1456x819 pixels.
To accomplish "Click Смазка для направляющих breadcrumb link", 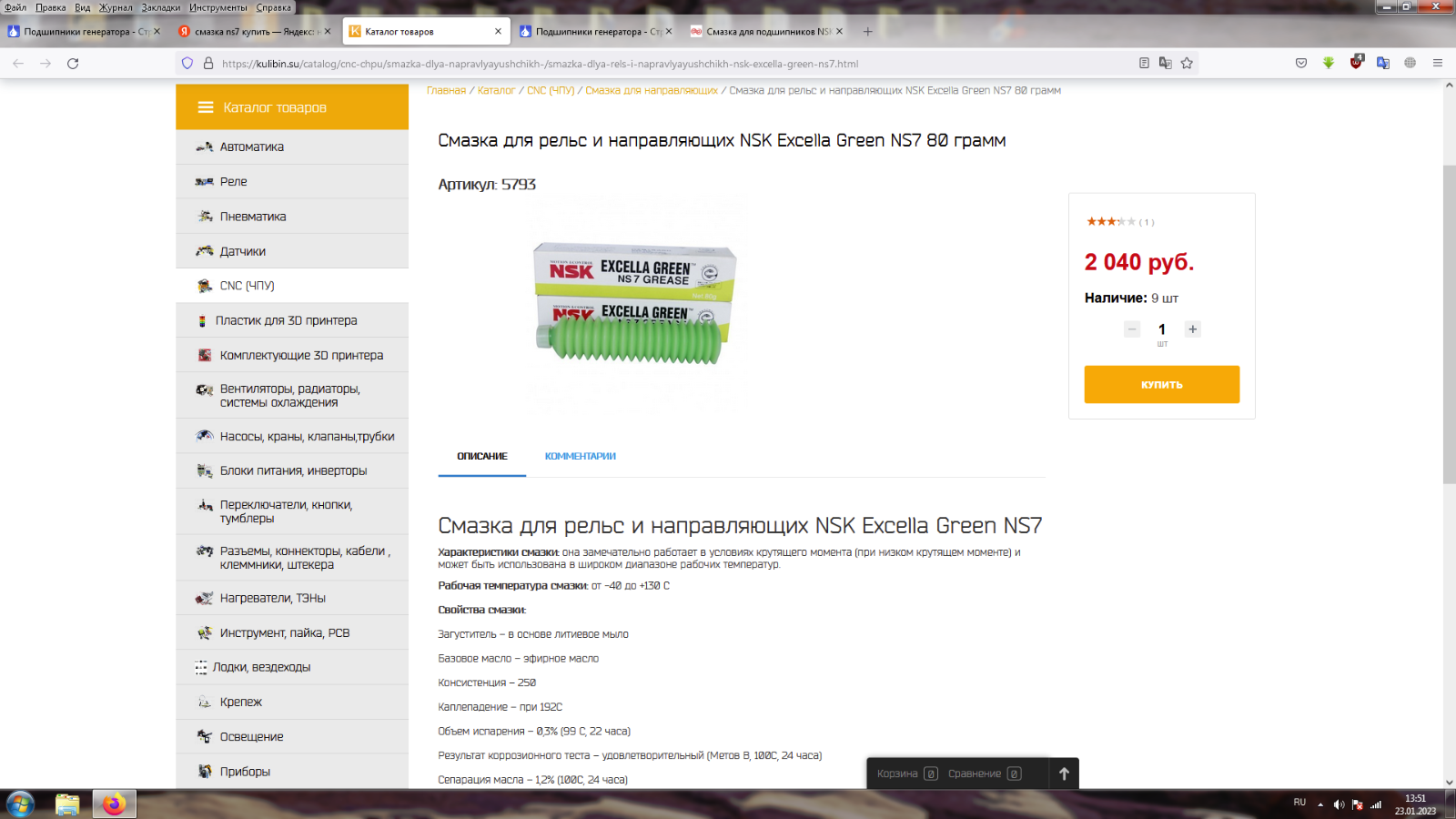I will tap(652, 91).
